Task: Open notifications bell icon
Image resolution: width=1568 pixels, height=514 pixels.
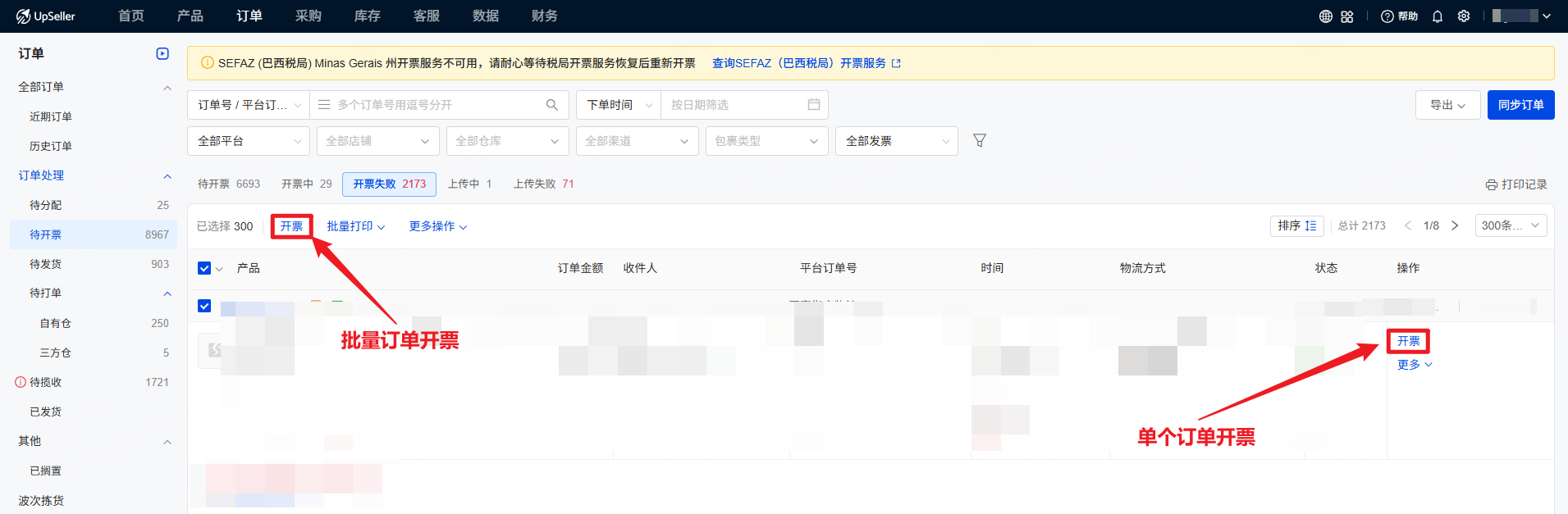Action: point(1437,16)
